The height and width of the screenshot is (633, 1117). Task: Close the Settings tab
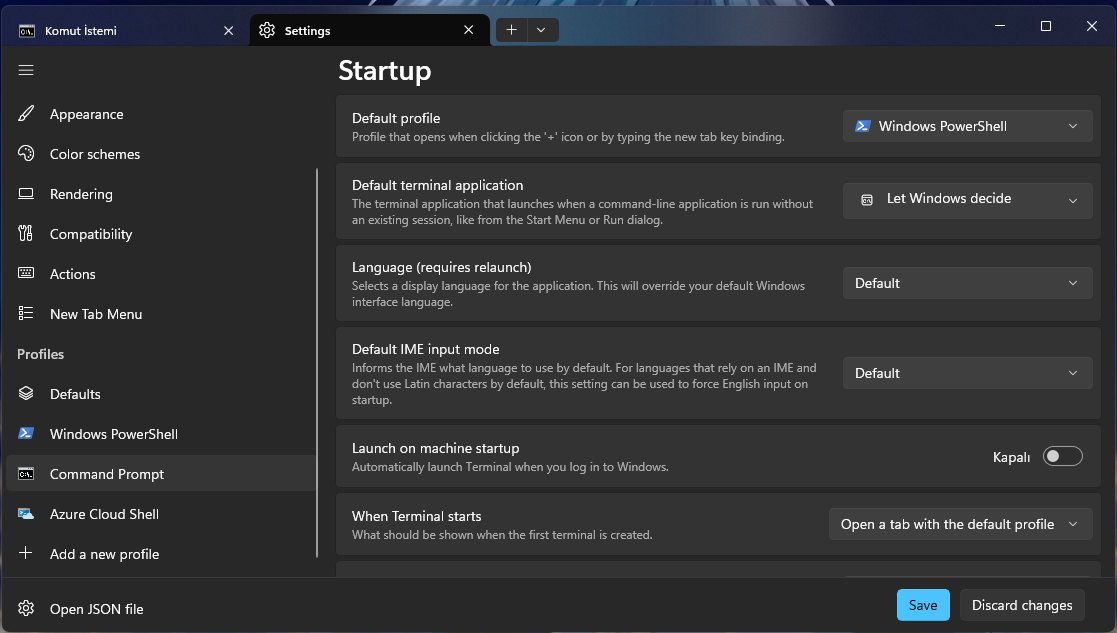[x=469, y=30]
